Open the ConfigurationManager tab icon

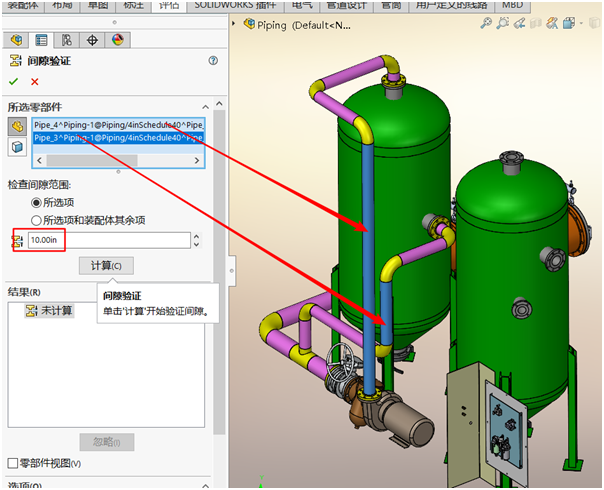click(x=67, y=40)
